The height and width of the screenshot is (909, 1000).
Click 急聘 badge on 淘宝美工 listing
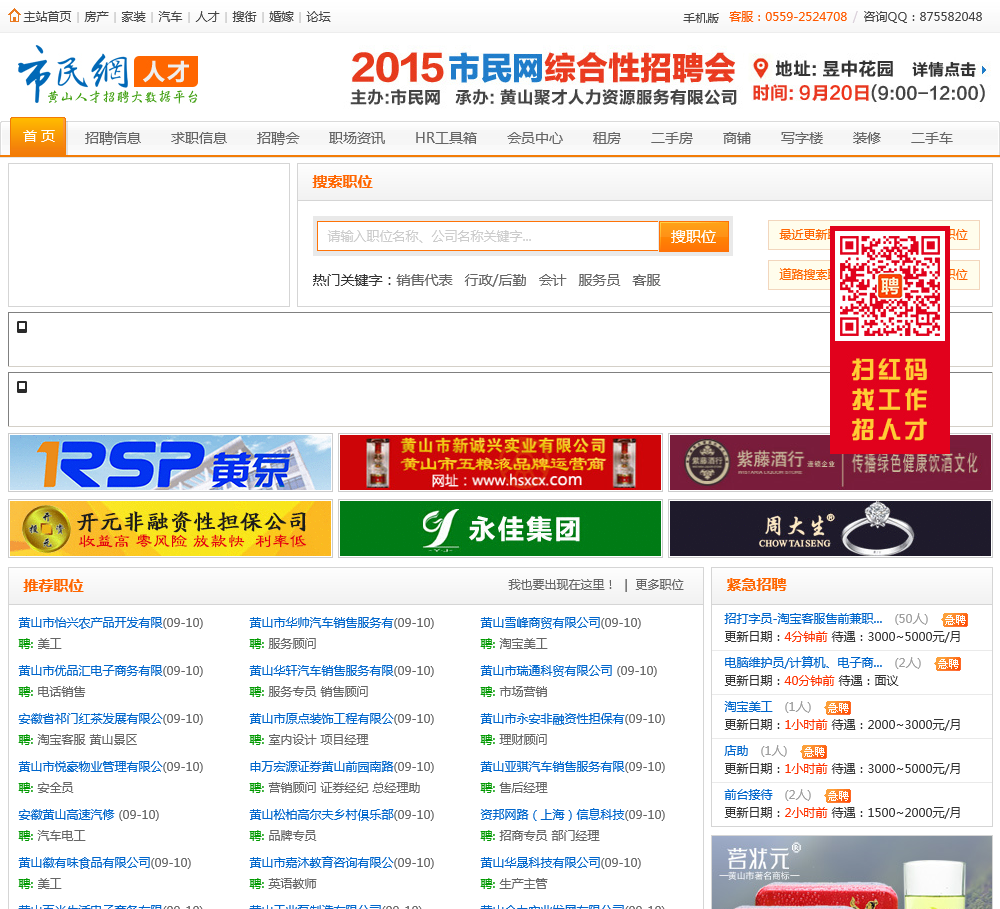click(838, 707)
